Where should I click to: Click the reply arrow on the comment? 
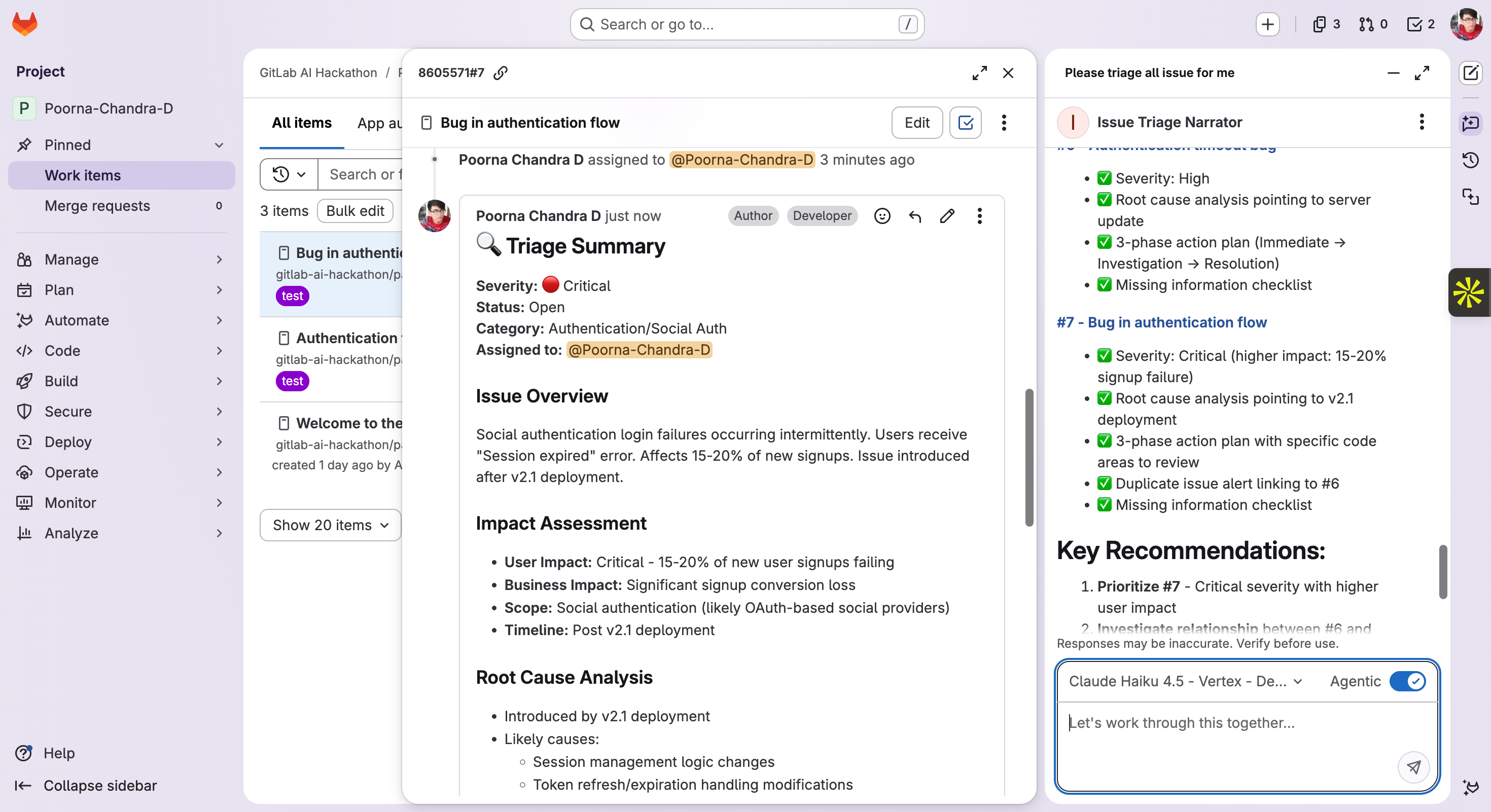pyautogui.click(x=914, y=216)
